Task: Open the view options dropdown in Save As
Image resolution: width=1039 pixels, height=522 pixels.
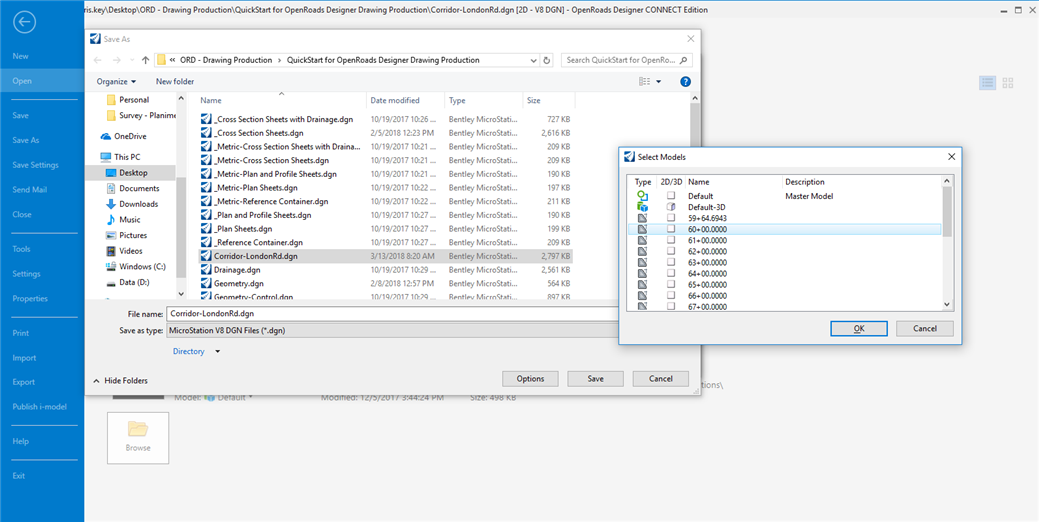Action: (x=658, y=81)
